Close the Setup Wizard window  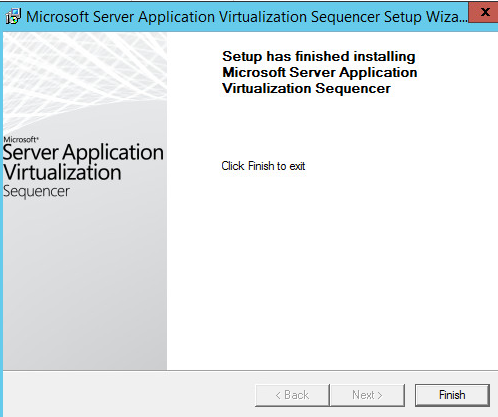484,12
